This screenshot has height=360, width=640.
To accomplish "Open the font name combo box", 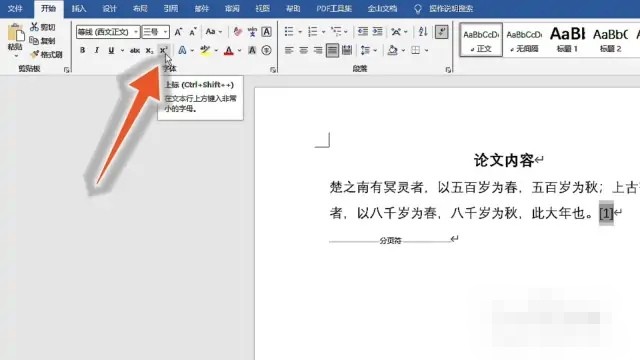I will coord(108,32).
